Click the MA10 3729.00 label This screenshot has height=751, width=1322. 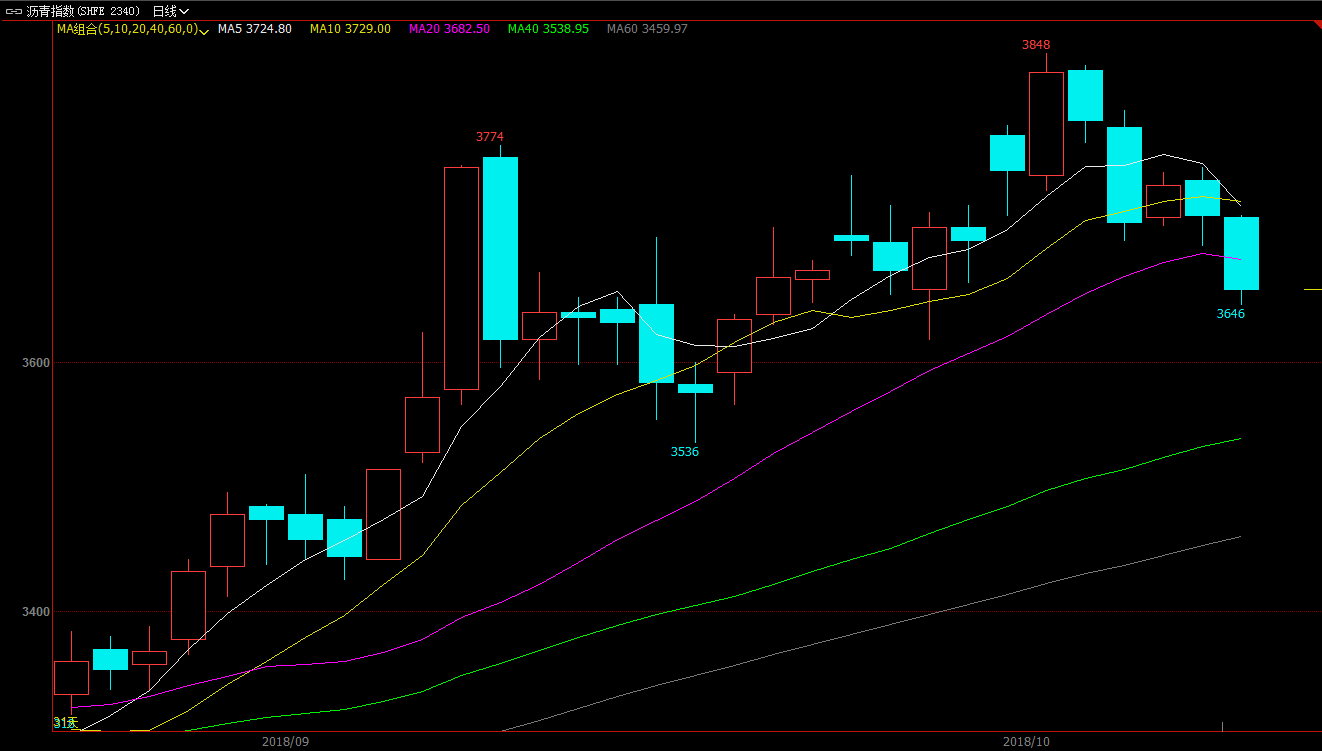(x=350, y=29)
